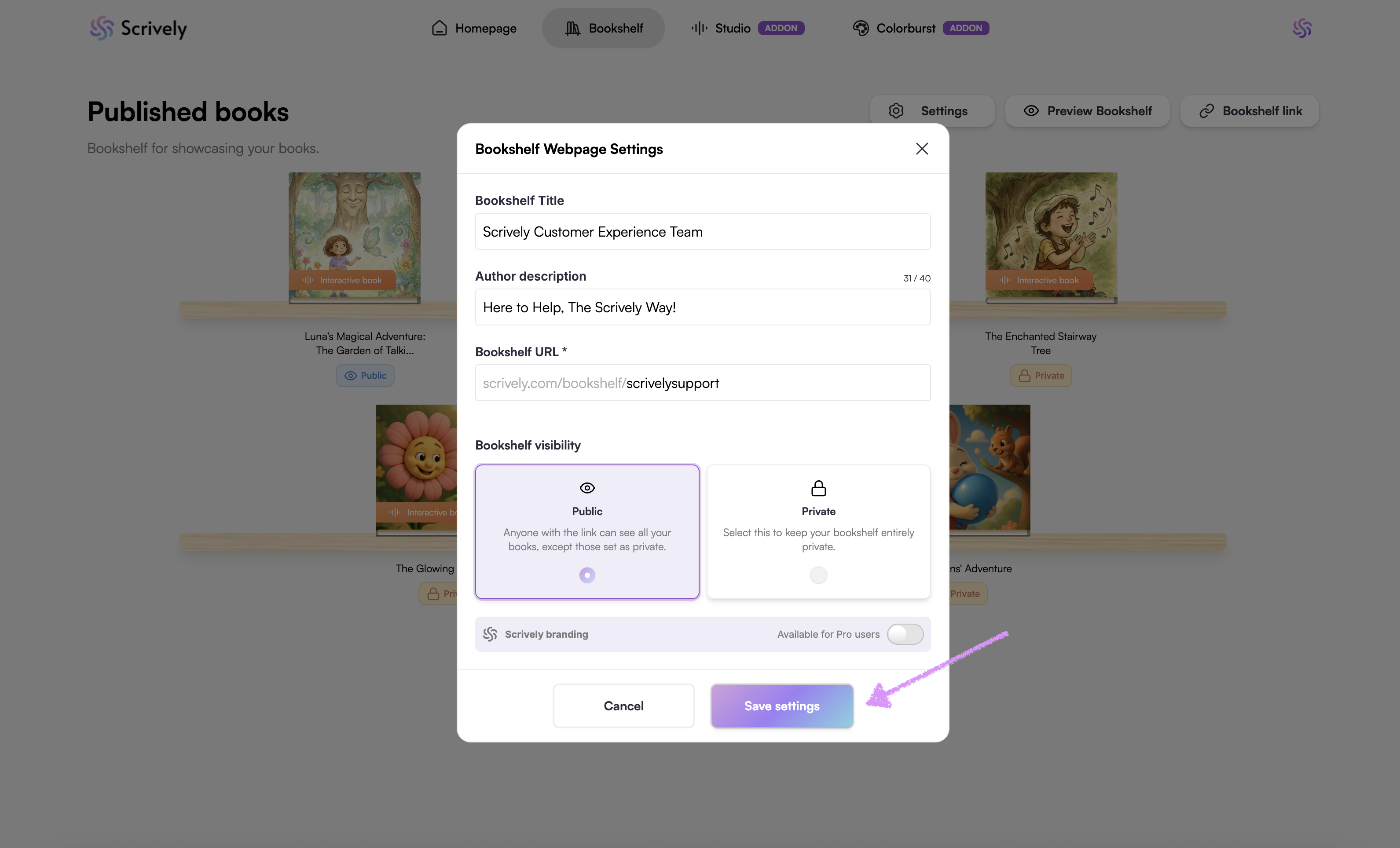
Task: Click the Save settings button
Action: click(x=782, y=705)
